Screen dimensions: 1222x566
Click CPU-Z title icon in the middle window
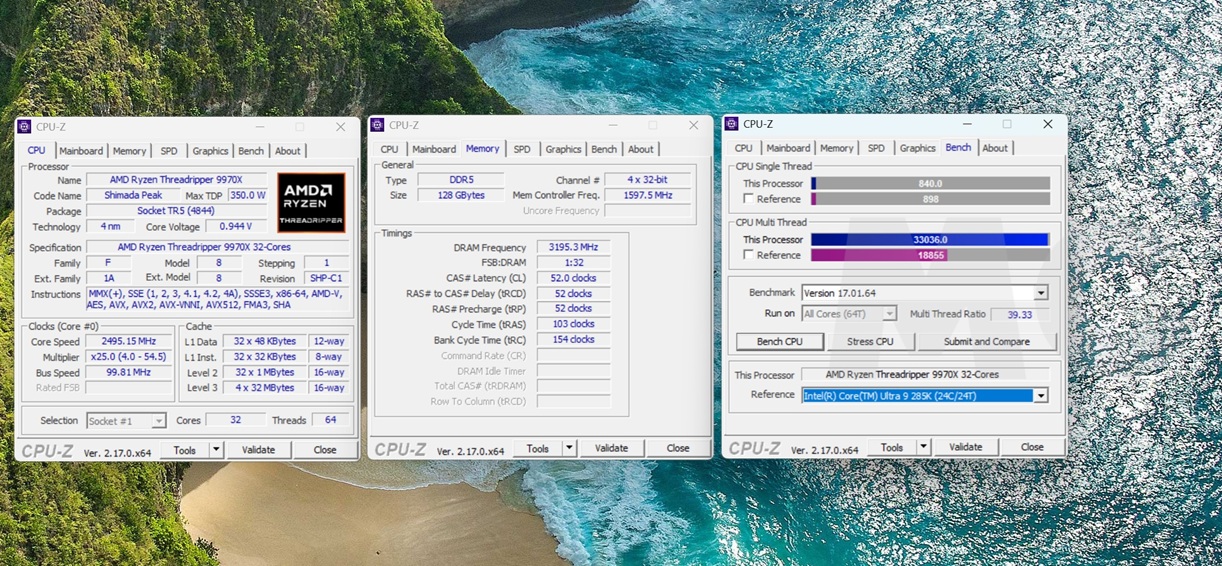tap(377, 125)
